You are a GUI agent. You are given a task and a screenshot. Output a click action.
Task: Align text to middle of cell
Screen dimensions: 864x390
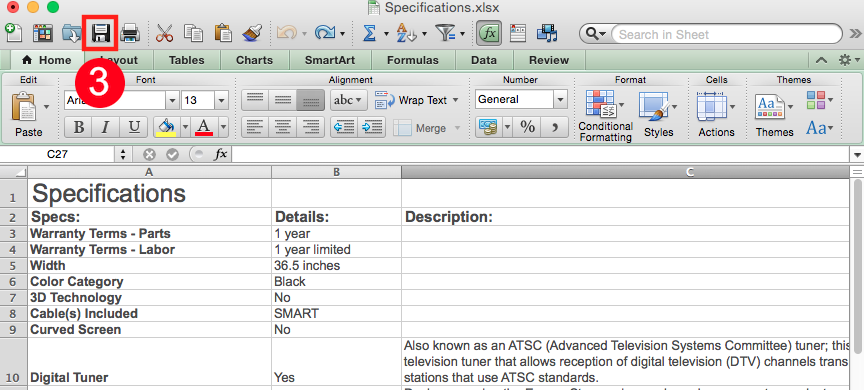click(x=283, y=100)
